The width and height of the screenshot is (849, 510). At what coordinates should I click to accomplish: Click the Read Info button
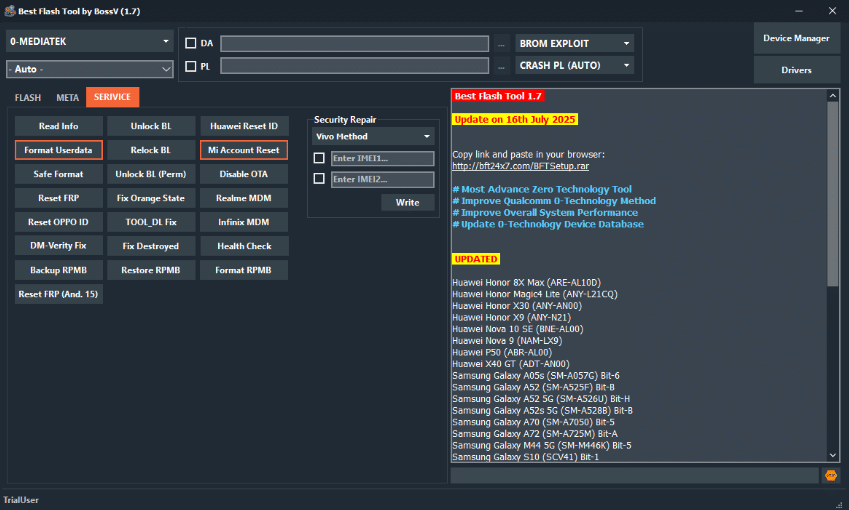coord(58,126)
